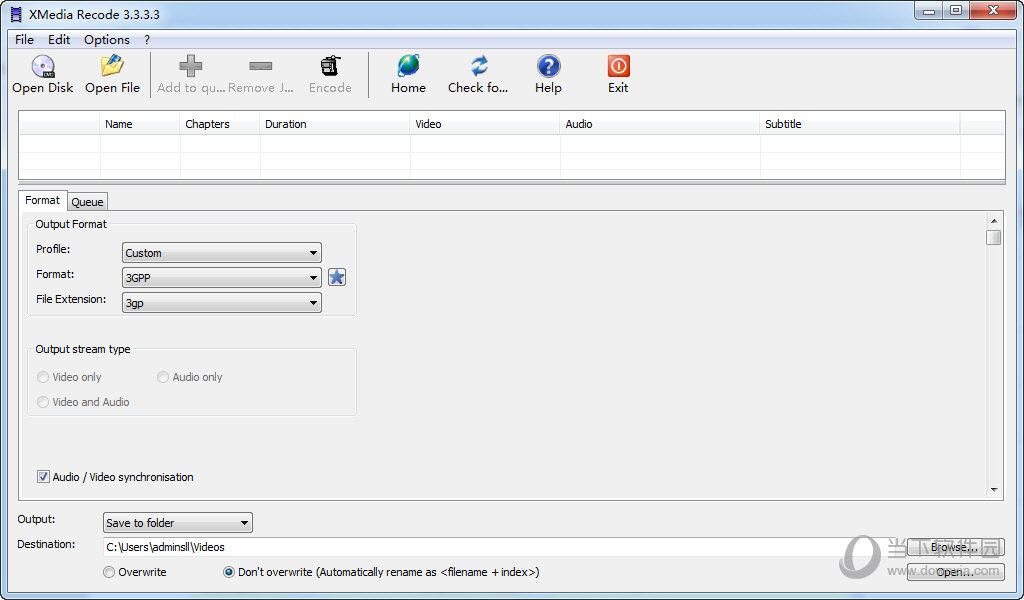Click the Browse... button
This screenshot has width=1024, height=600.
pos(955,547)
